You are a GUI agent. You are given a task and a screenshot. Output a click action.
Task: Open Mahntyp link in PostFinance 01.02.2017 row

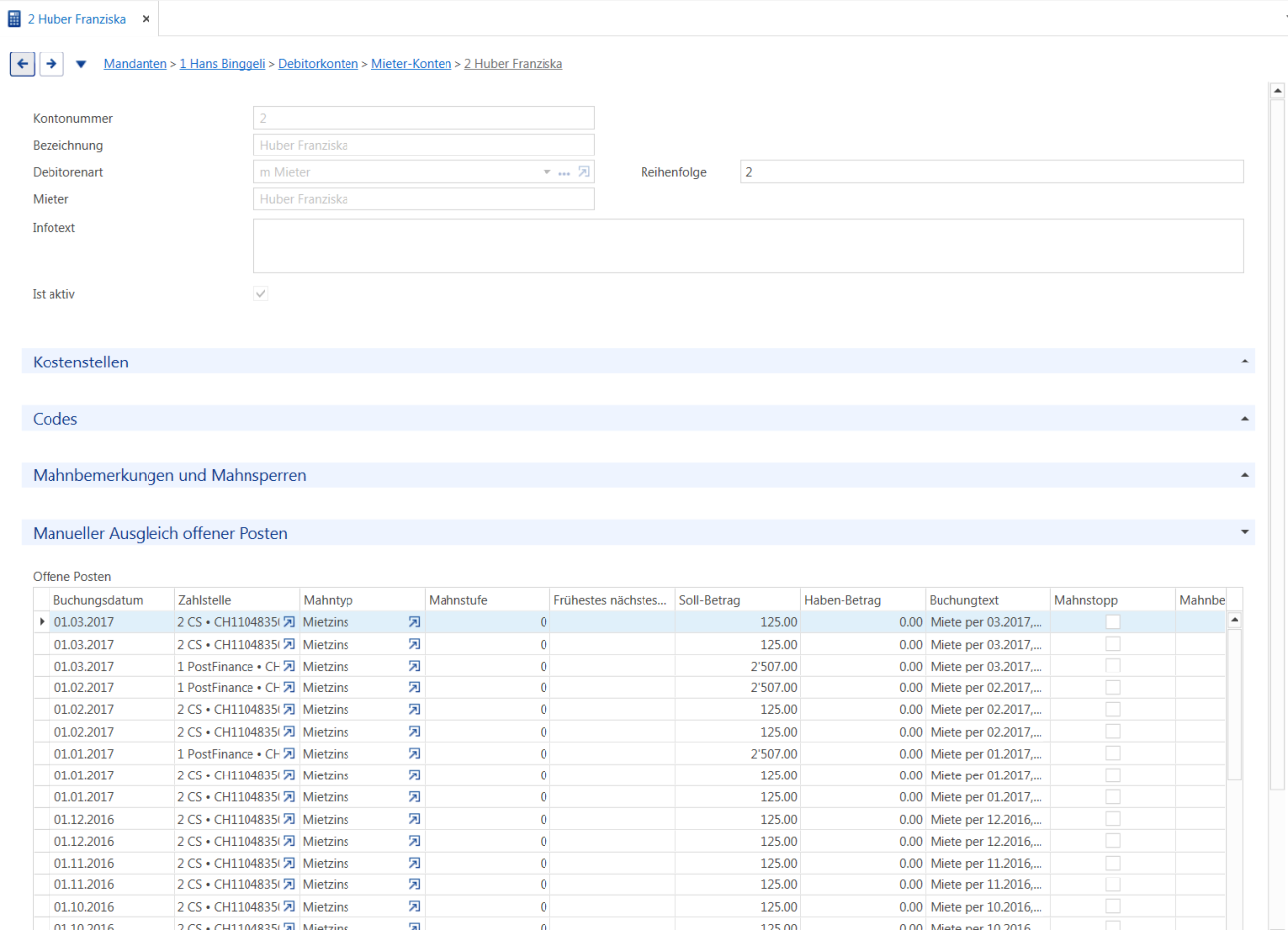(414, 688)
